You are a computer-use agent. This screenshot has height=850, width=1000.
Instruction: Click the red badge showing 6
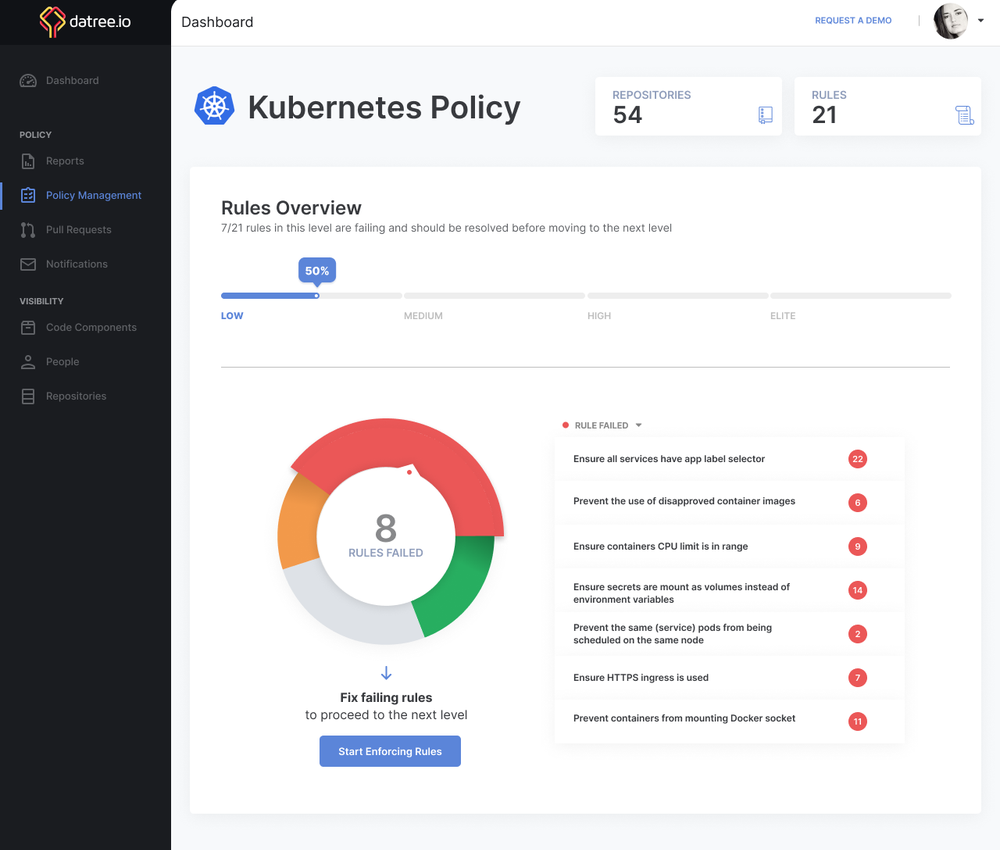pyautogui.click(x=857, y=502)
